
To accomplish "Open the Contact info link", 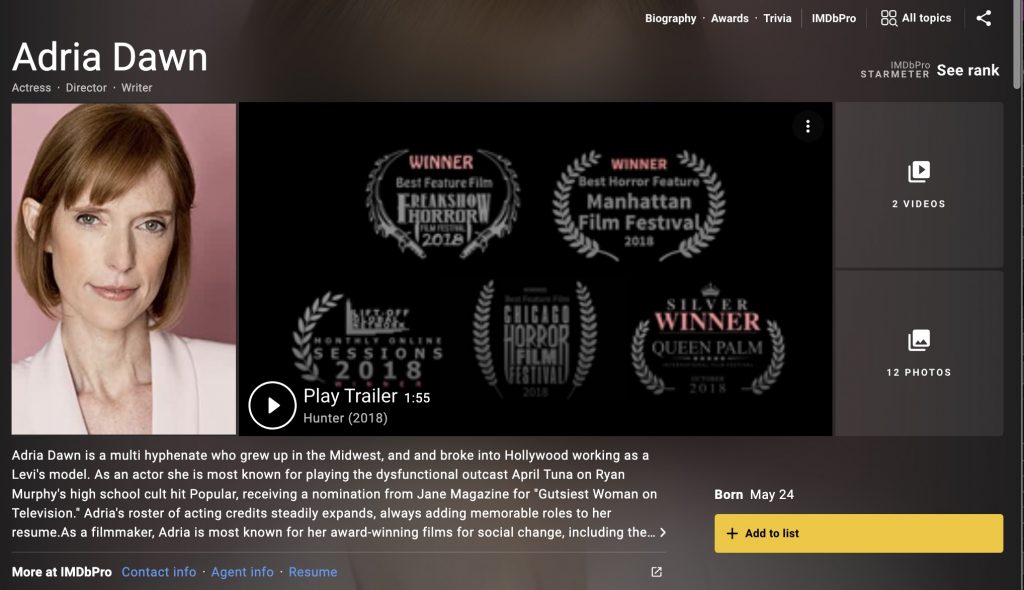I will tap(159, 572).
